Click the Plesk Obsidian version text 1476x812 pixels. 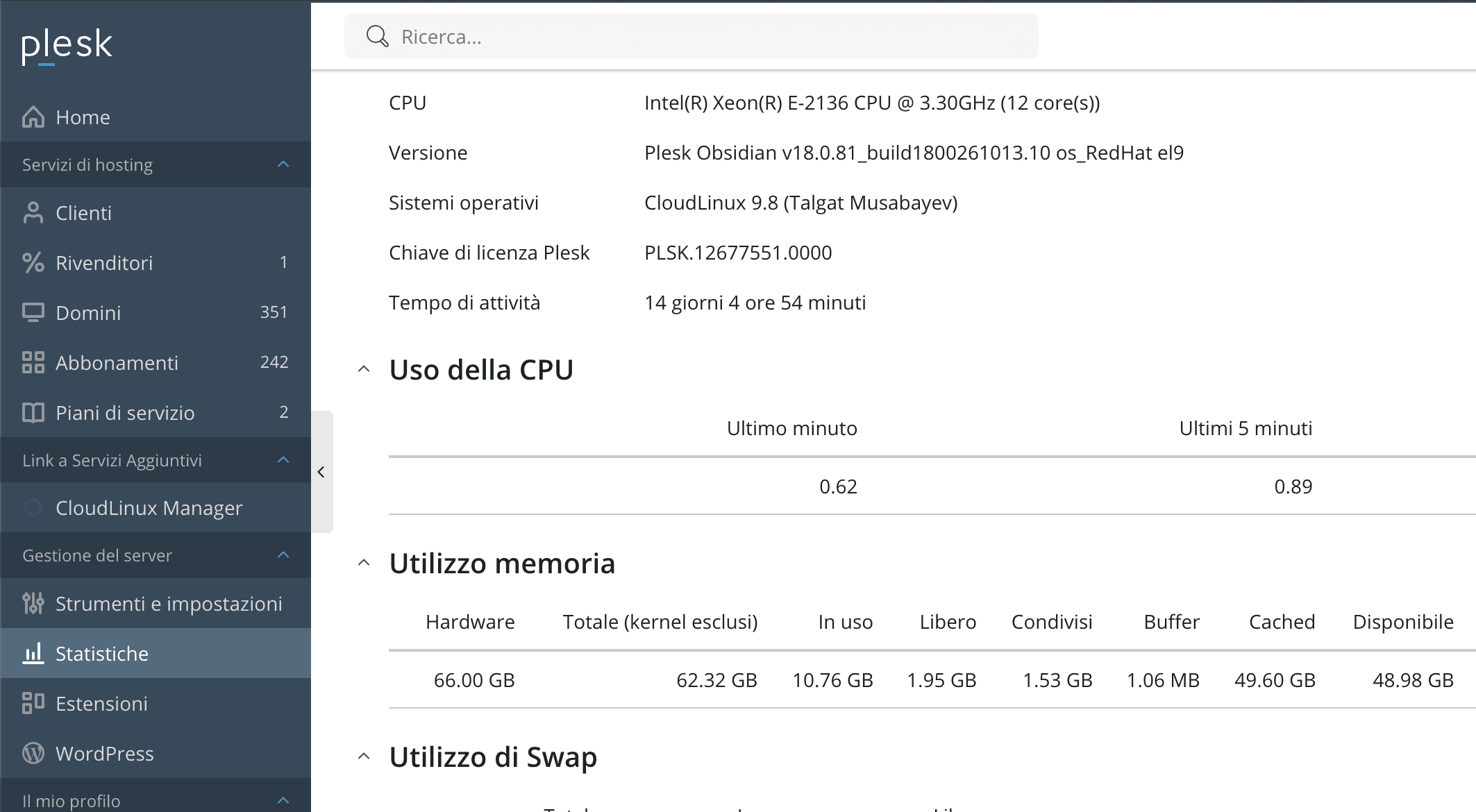pyautogui.click(x=914, y=153)
